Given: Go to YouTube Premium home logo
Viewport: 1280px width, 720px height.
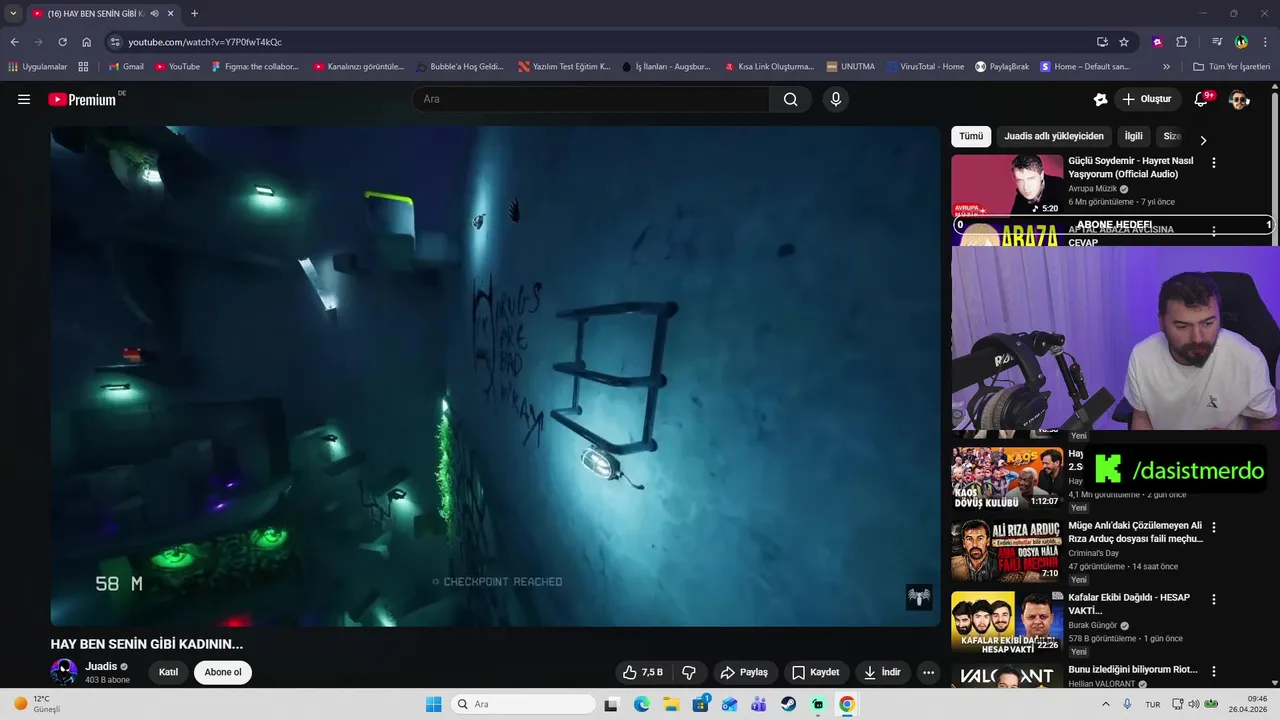Looking at the screenshot, I should (84, 99).
